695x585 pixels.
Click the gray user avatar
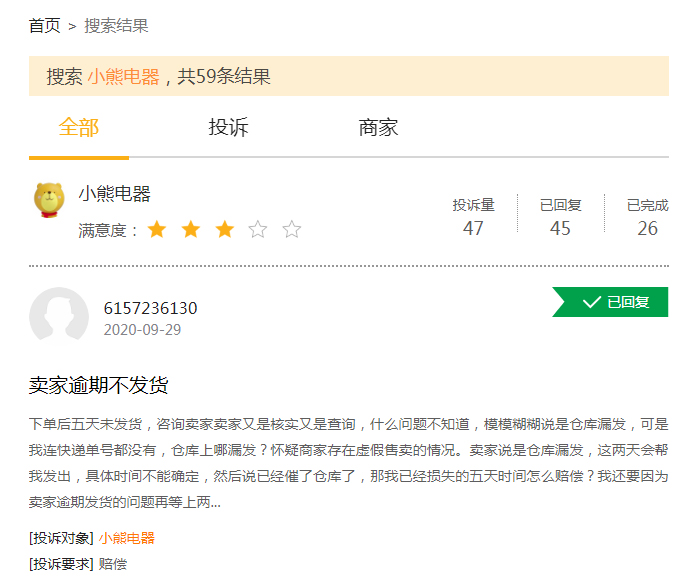pos(59,316)
